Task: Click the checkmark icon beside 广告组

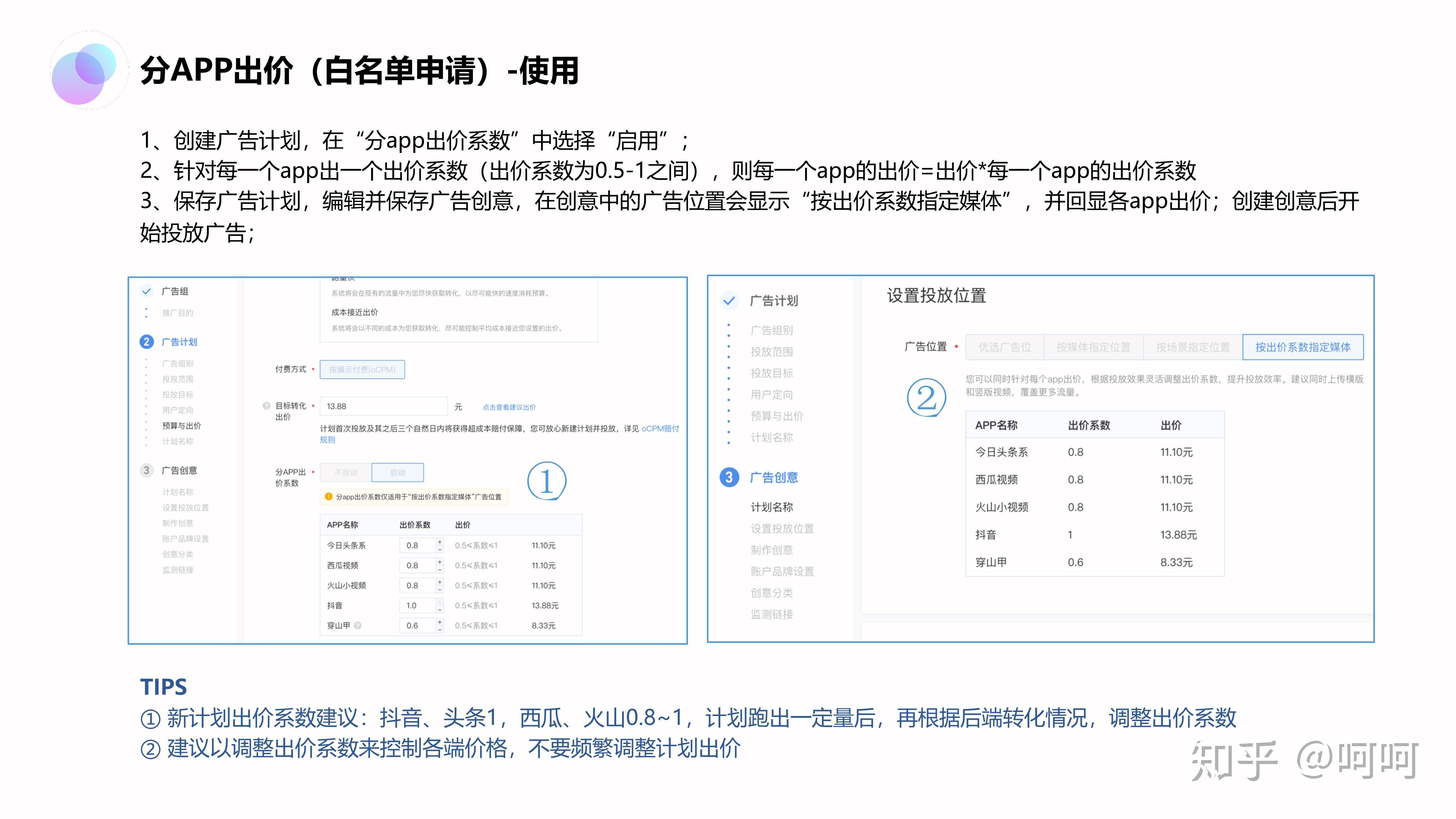Action: pos(146,291)
